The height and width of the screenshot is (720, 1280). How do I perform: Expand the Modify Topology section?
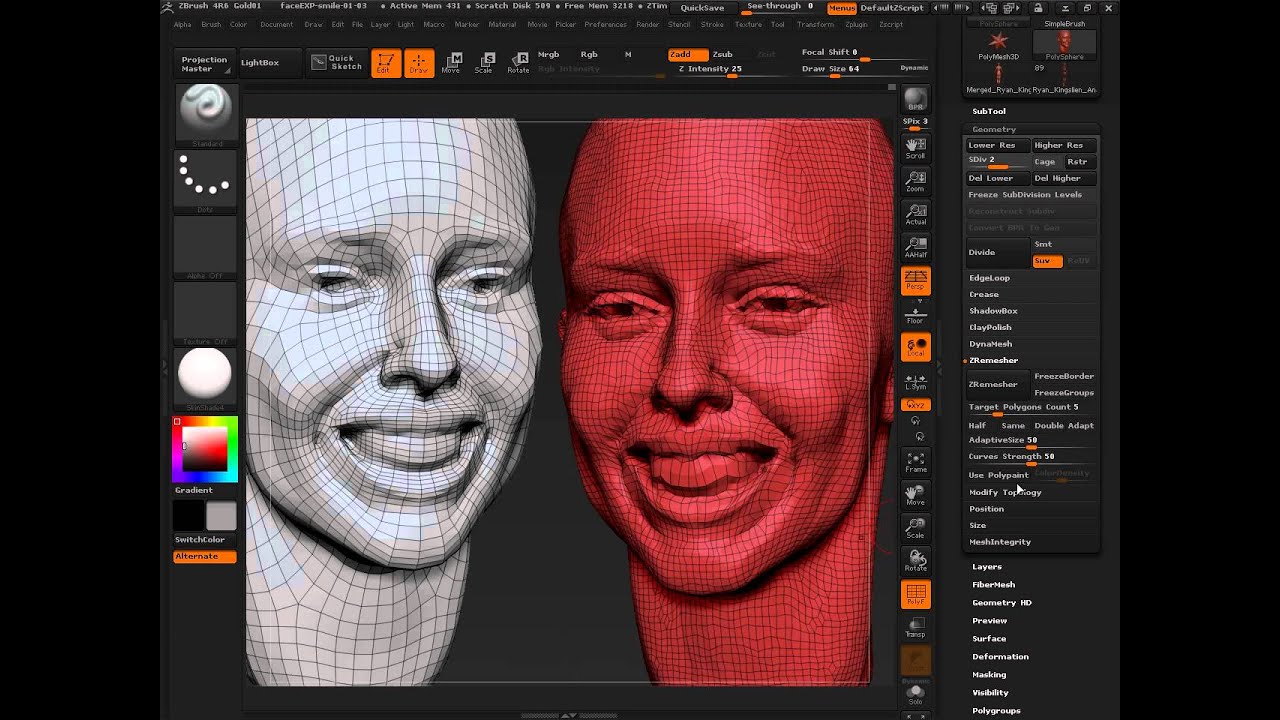pyautogui.click(x=1005, y=492)
